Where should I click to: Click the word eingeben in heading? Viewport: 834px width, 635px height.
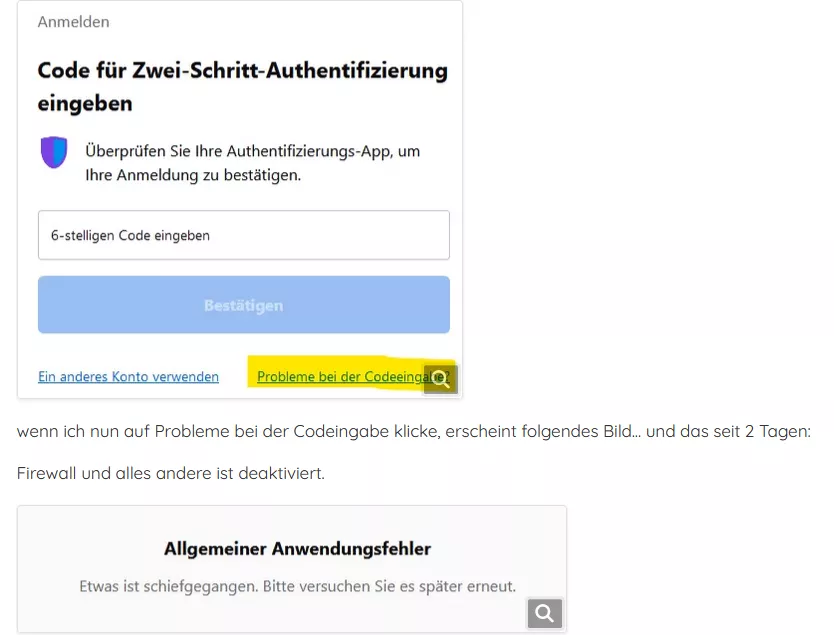click(x=85, y=103)
